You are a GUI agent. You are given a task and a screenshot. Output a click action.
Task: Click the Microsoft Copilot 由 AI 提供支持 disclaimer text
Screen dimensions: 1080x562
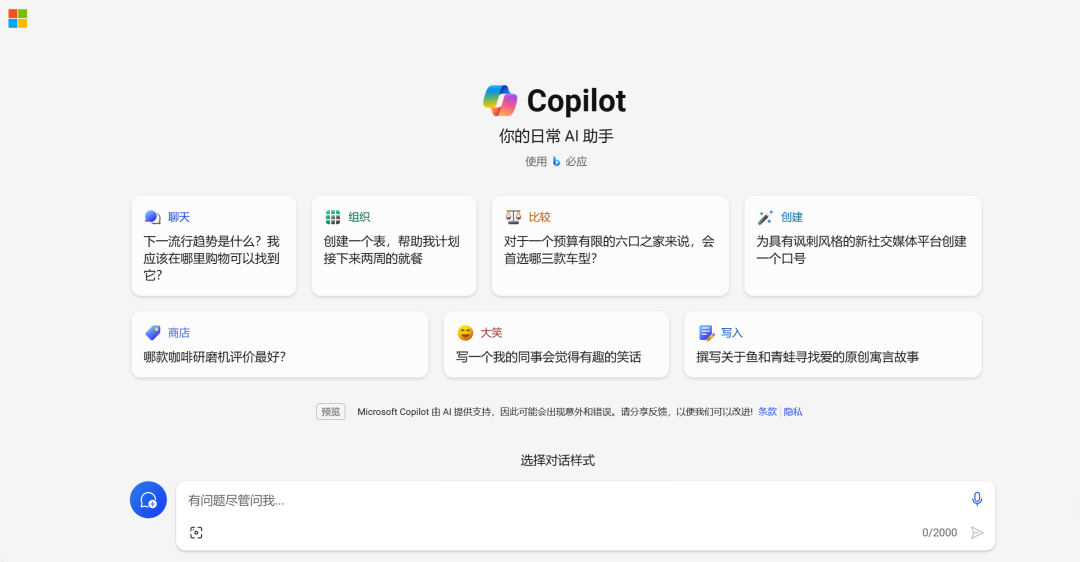554,412
